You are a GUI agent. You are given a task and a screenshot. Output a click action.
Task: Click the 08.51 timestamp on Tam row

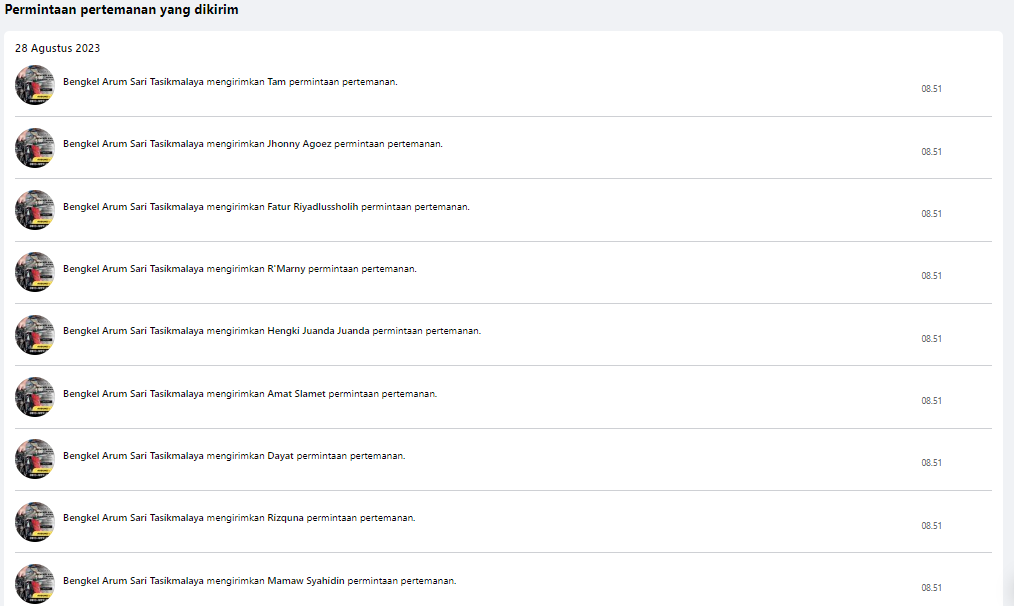(x=931, y=89)
